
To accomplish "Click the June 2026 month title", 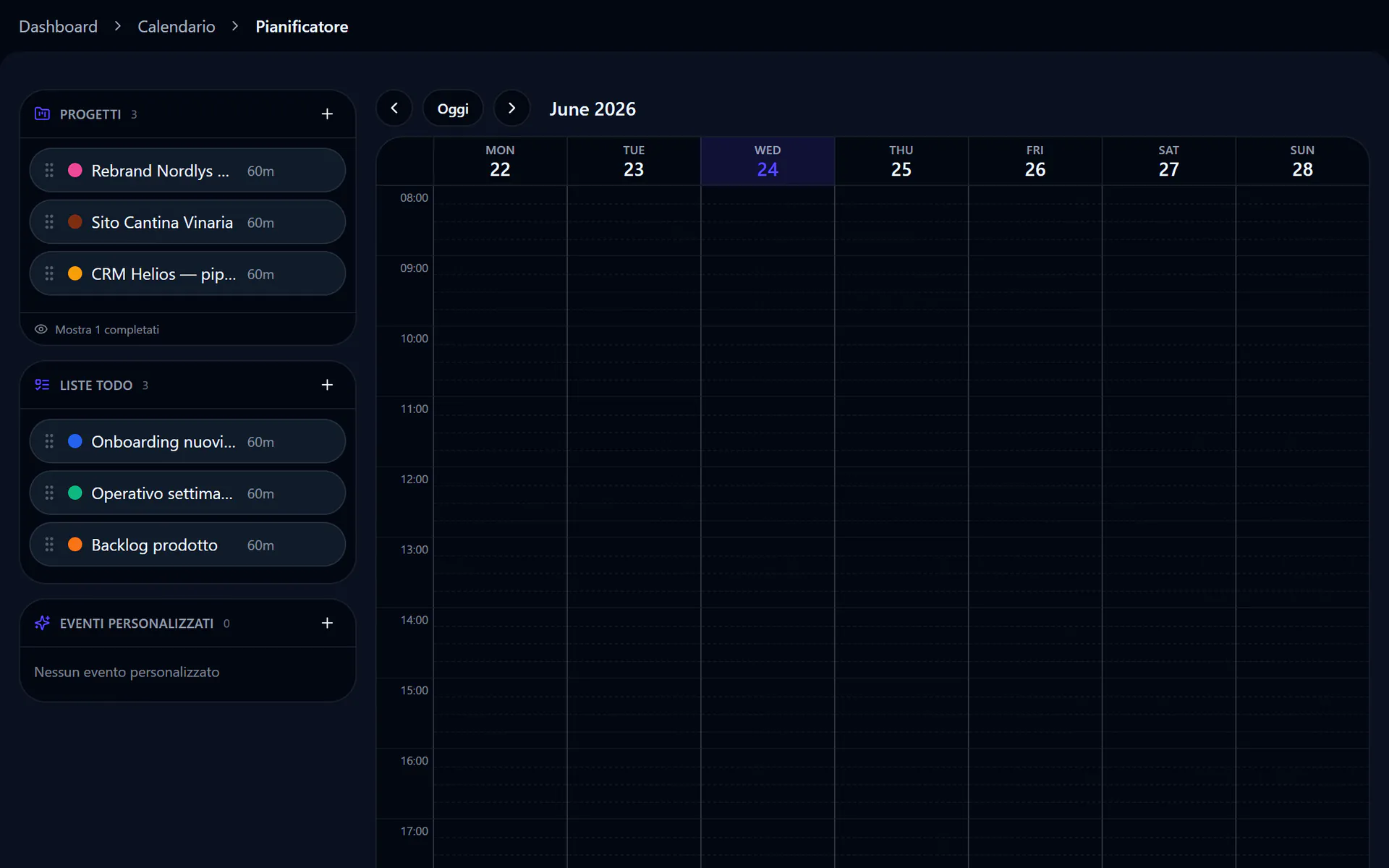I will 592,109.
